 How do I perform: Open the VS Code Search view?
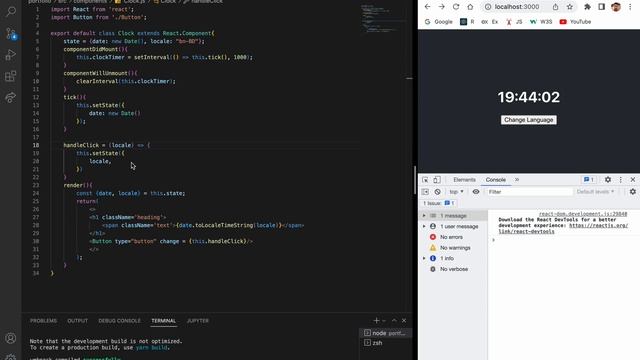[11, 11]
